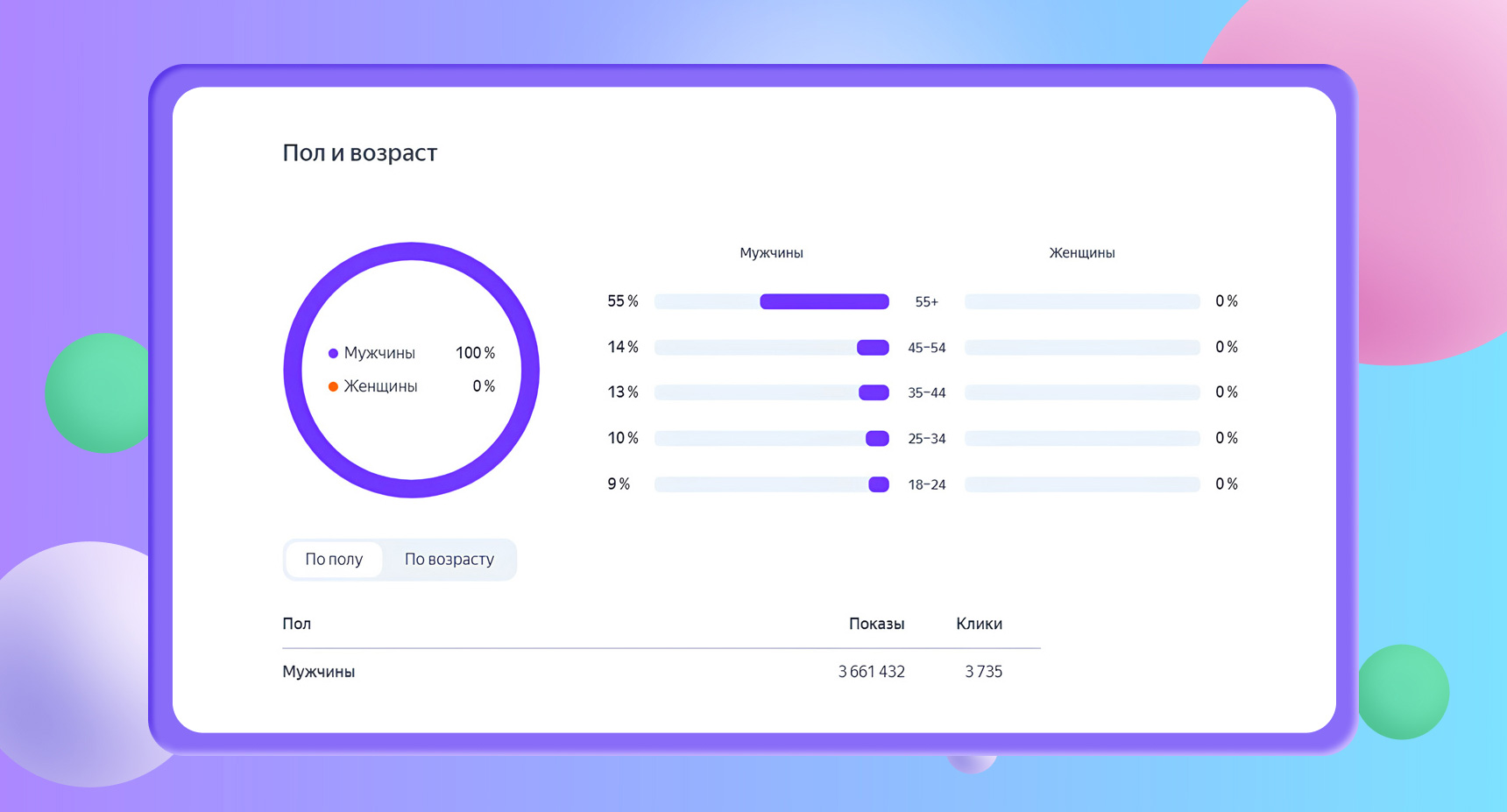1507x812 pixels.
Task: Click the 100 % value in the legend
Action: pos(475,353)
